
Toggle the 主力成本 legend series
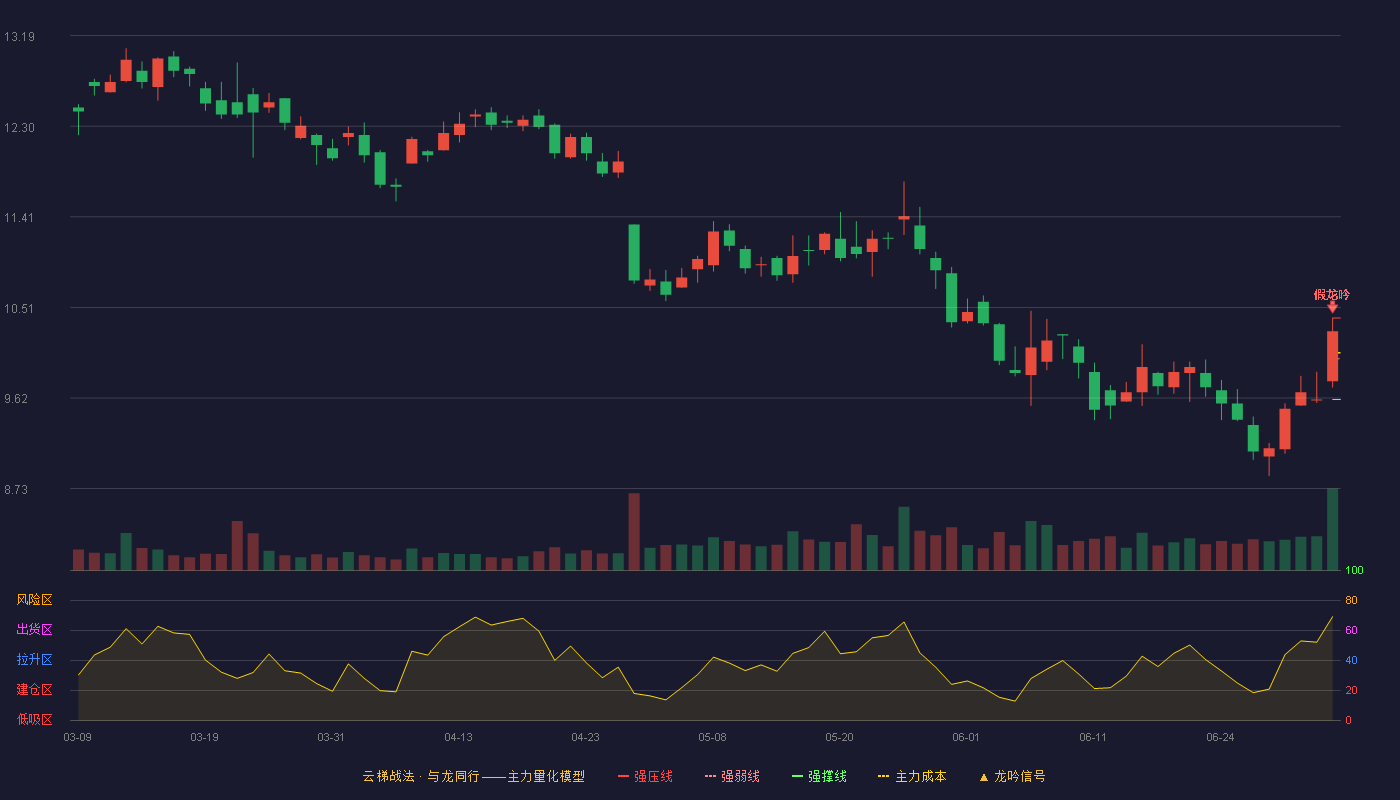coord(912,776)
